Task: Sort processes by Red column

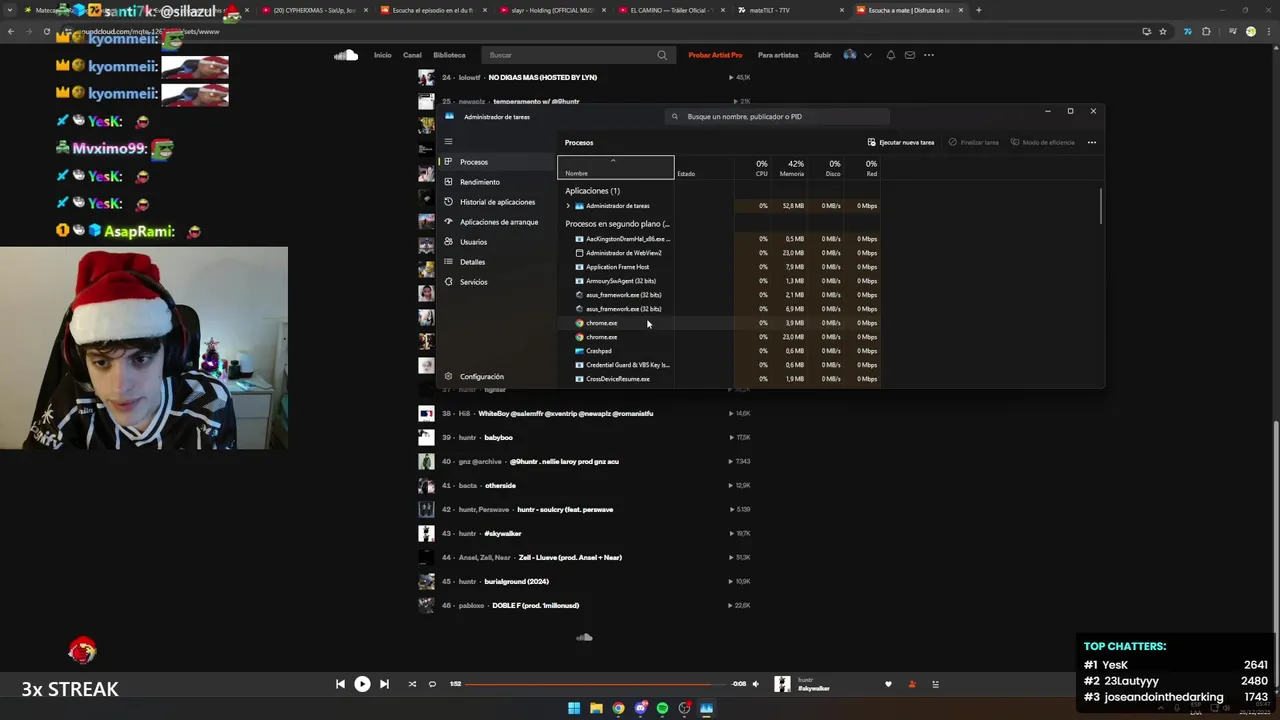Action: [869, 168]
